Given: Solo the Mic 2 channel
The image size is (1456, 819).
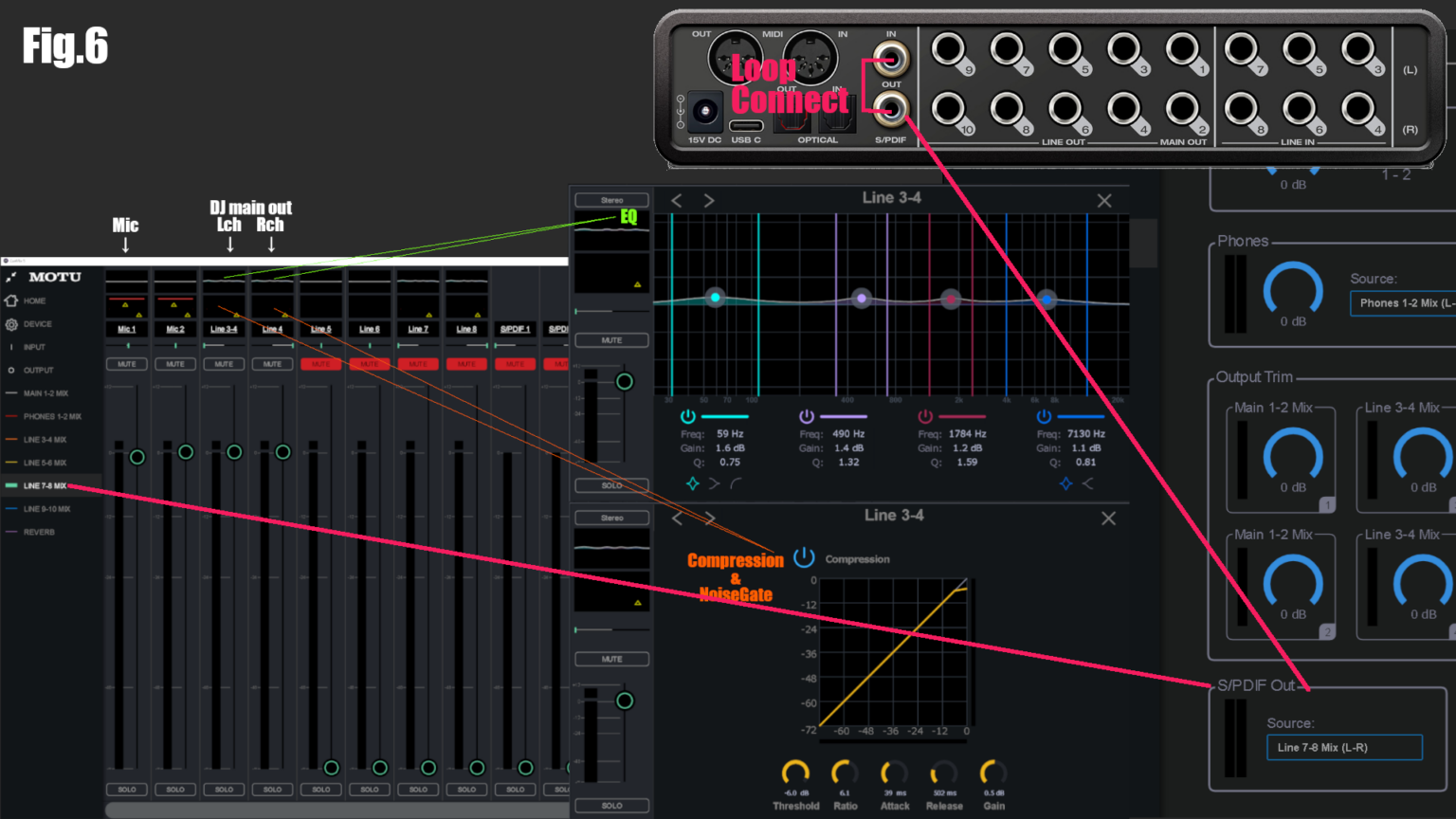Looking at the screenshot, I should pos(175,789).
